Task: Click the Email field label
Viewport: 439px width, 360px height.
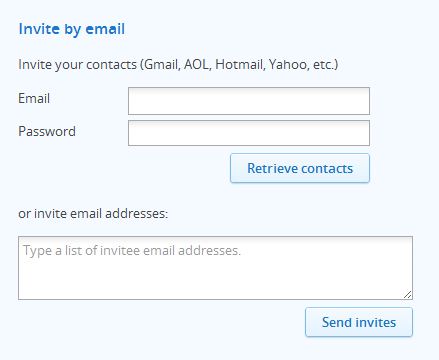Action: tap(34, 98)
